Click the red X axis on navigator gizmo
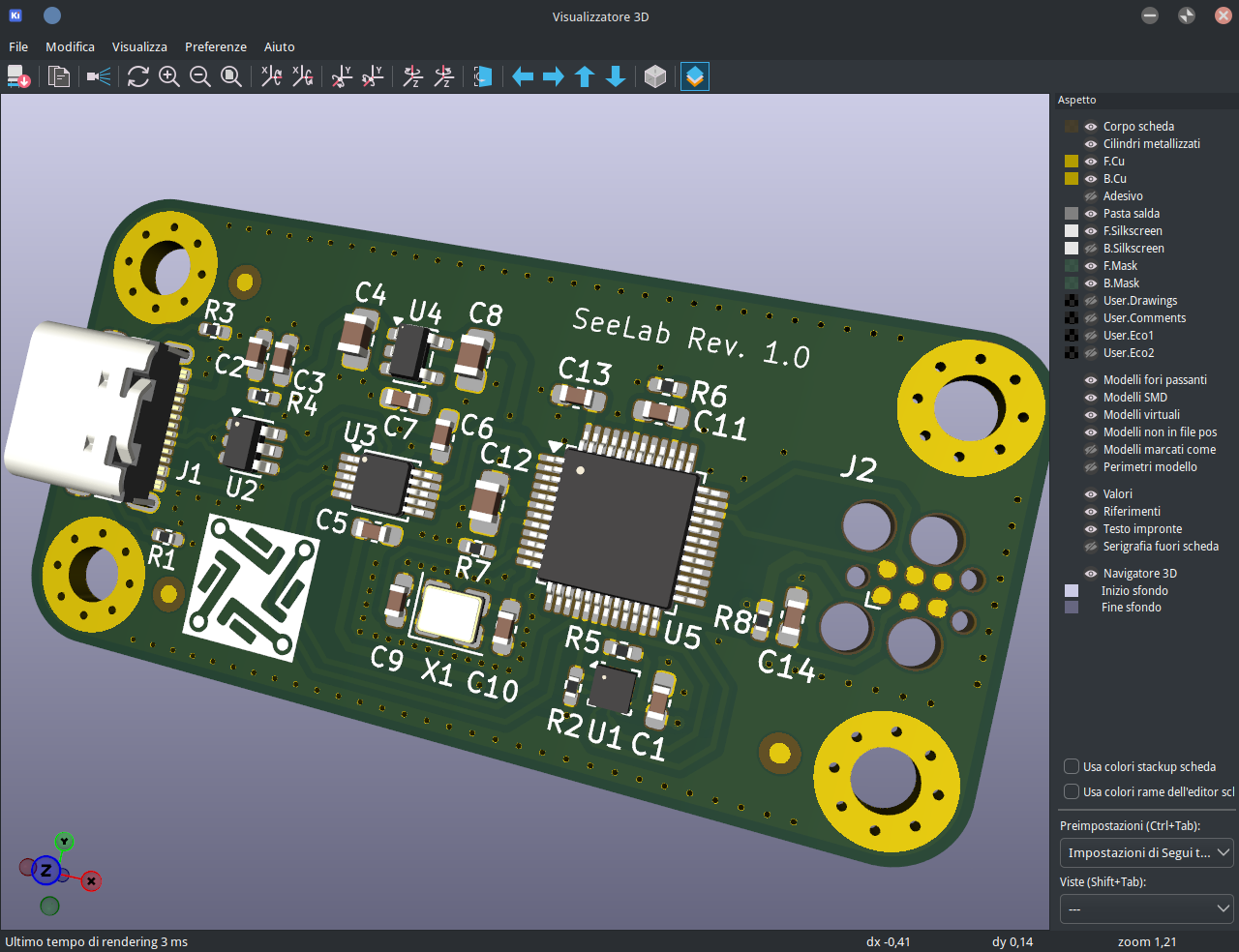Screen dimensions: 1239x952 (91, 880)
